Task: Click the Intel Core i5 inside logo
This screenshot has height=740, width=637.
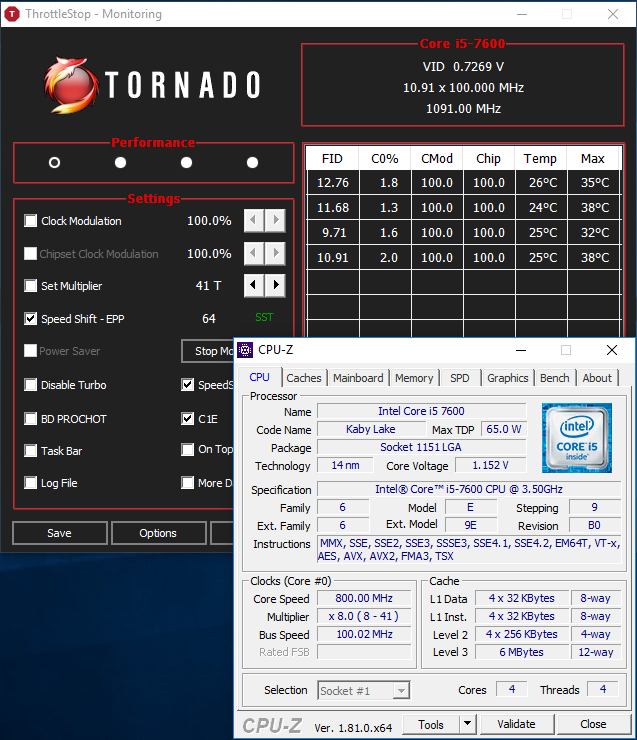Action: (577, 438)
